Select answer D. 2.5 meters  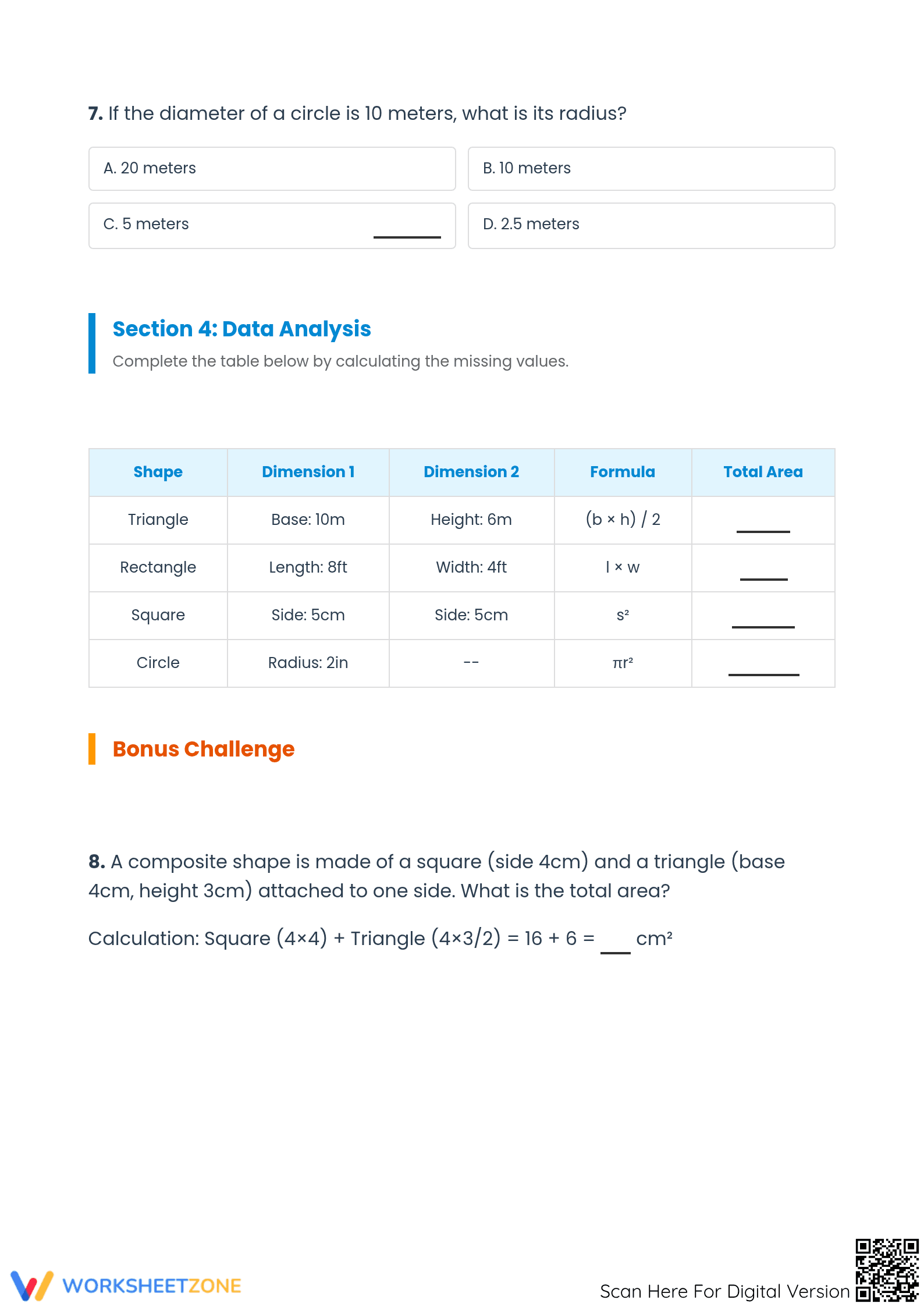651,226
